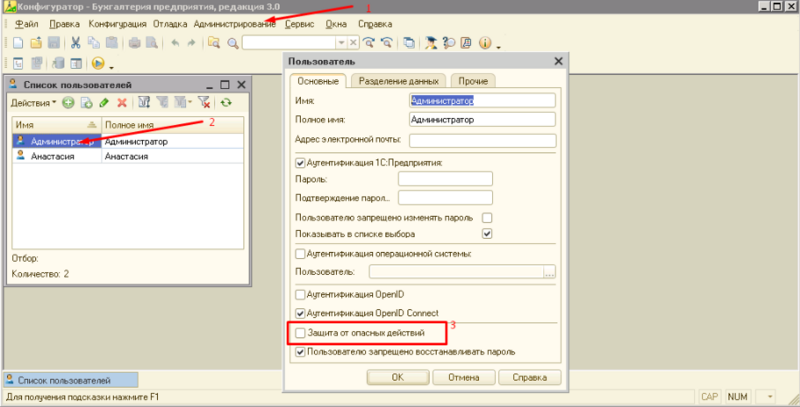Enable the Защита от опасных действий checkbox

point(300,331)
